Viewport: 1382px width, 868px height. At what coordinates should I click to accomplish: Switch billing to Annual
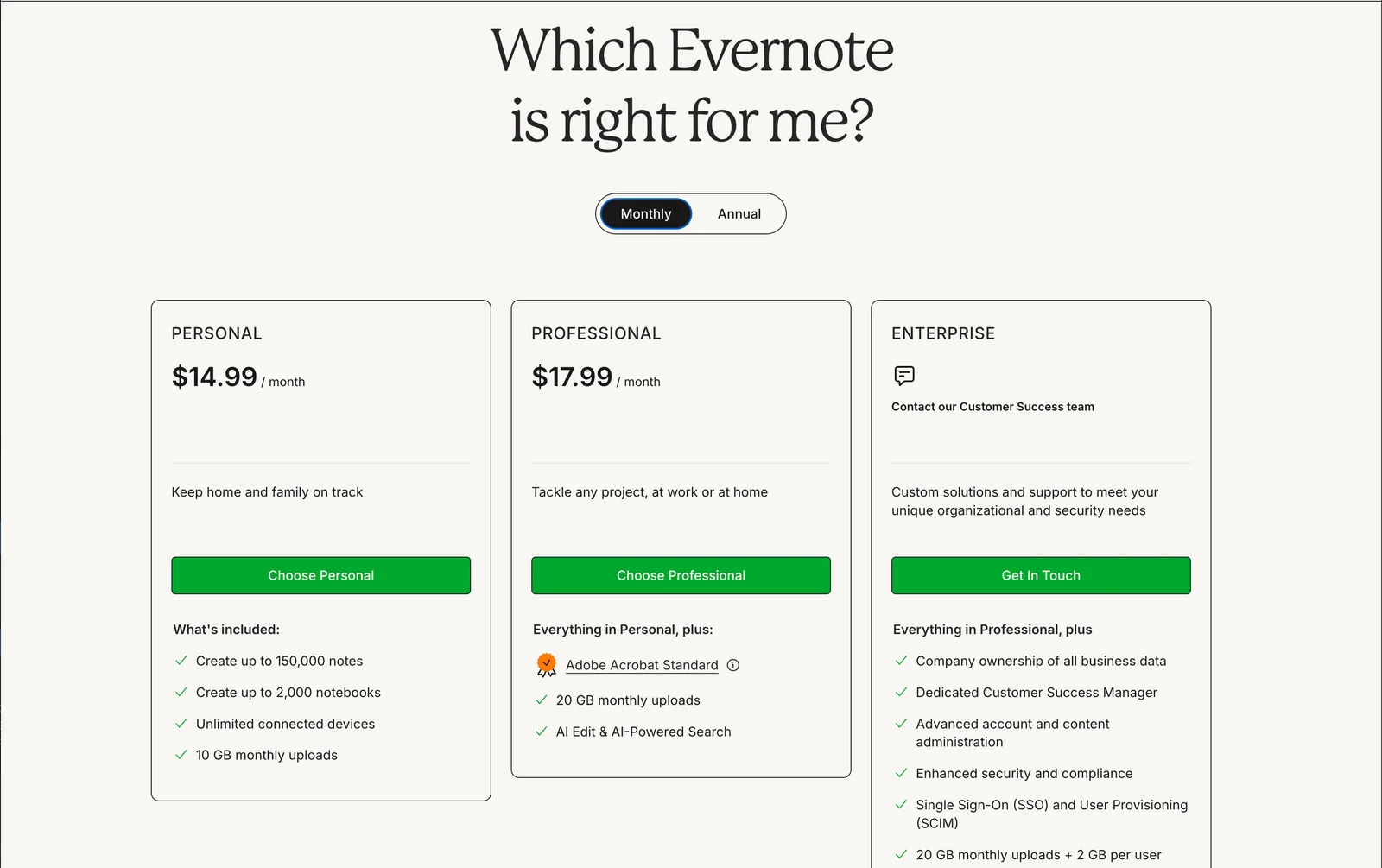click(738, 213)
